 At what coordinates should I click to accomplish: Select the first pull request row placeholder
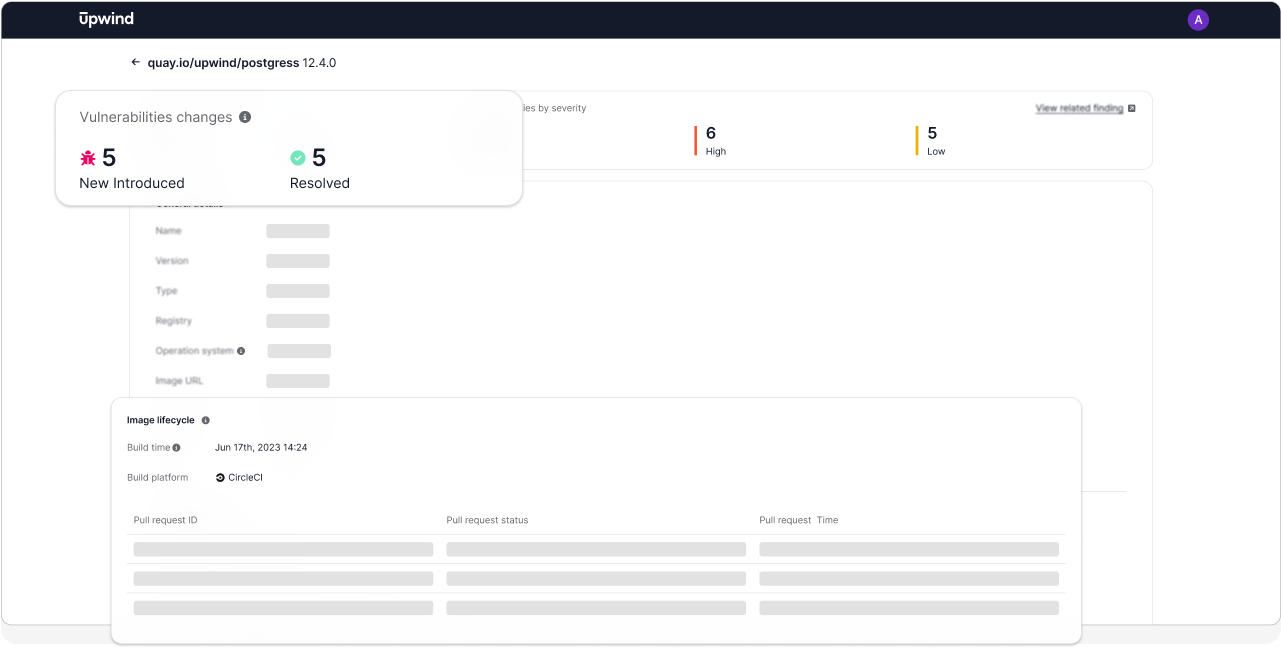pyautogui.click(x=282, y=549)
